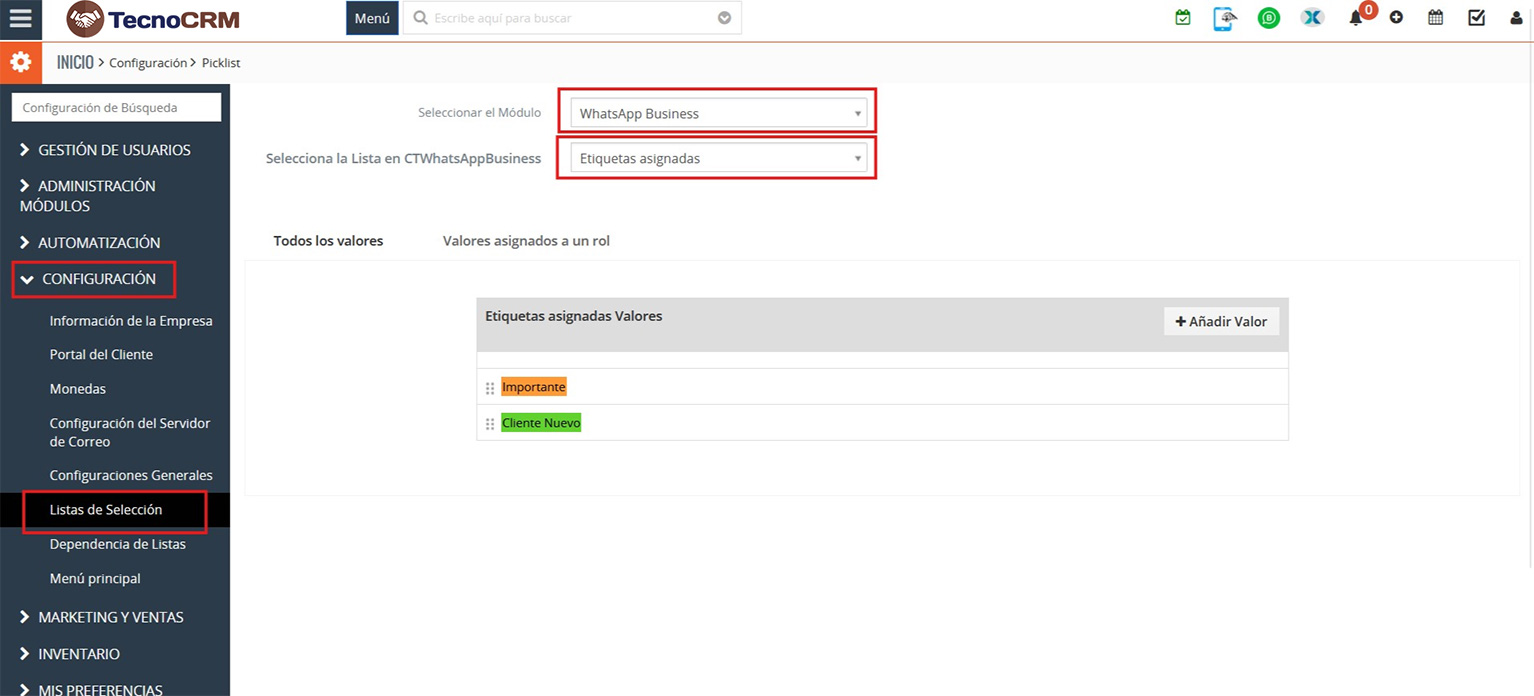Select the Todos los valores tab
1534x696 pixels.
click(x=328, y=241)
